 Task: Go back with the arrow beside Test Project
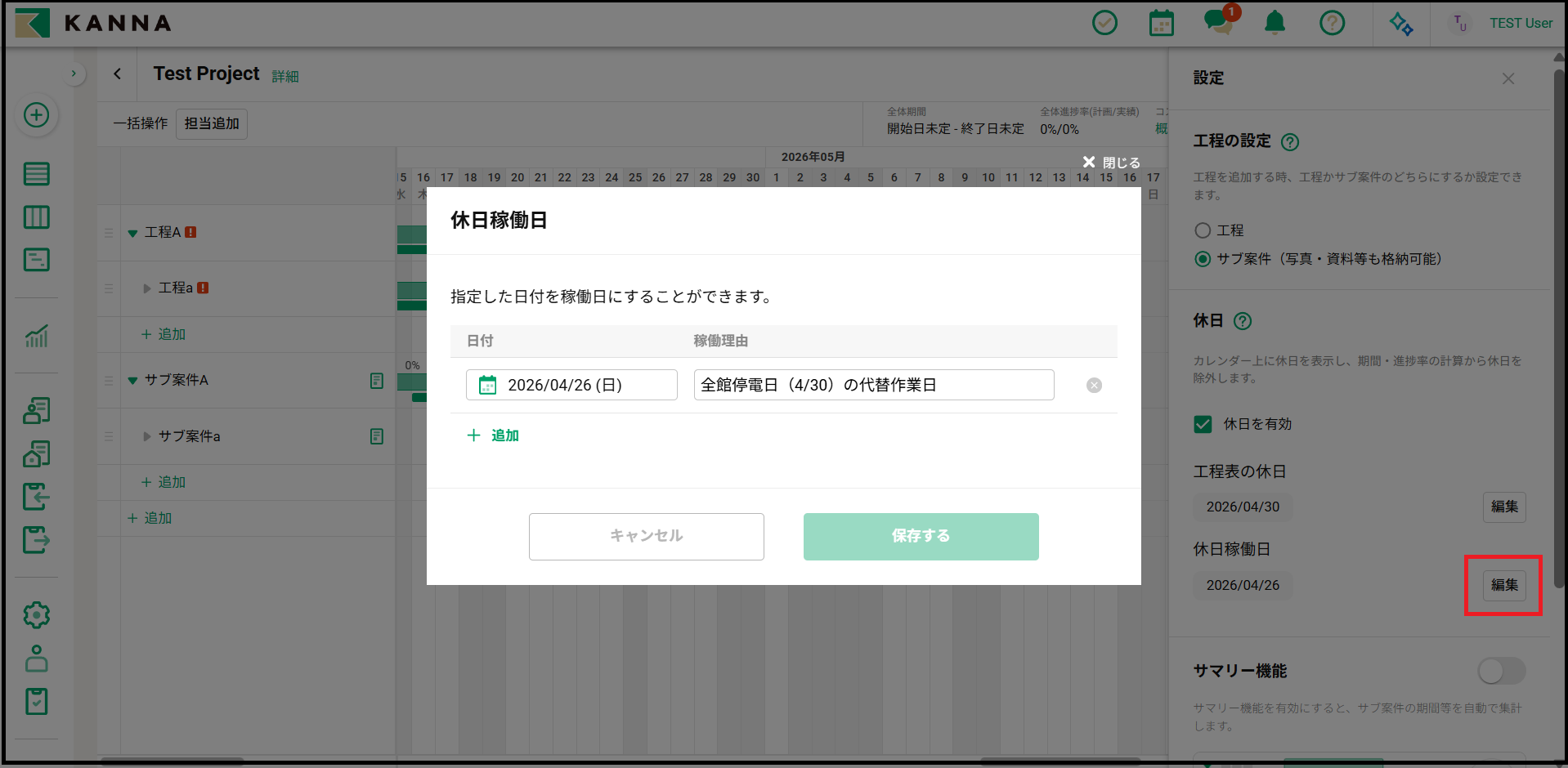click(x=117, y=74)
